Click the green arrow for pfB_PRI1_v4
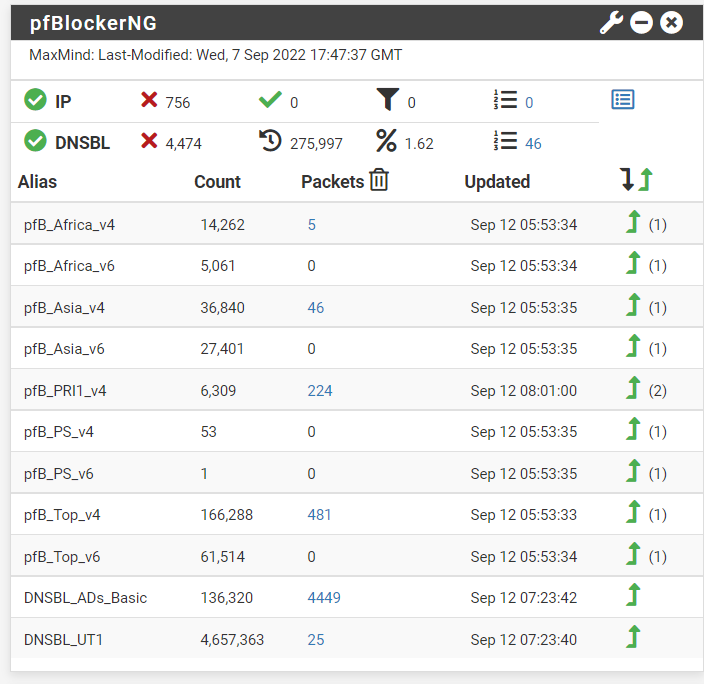This screenshot has width=704, height=684. click(633, 388)
